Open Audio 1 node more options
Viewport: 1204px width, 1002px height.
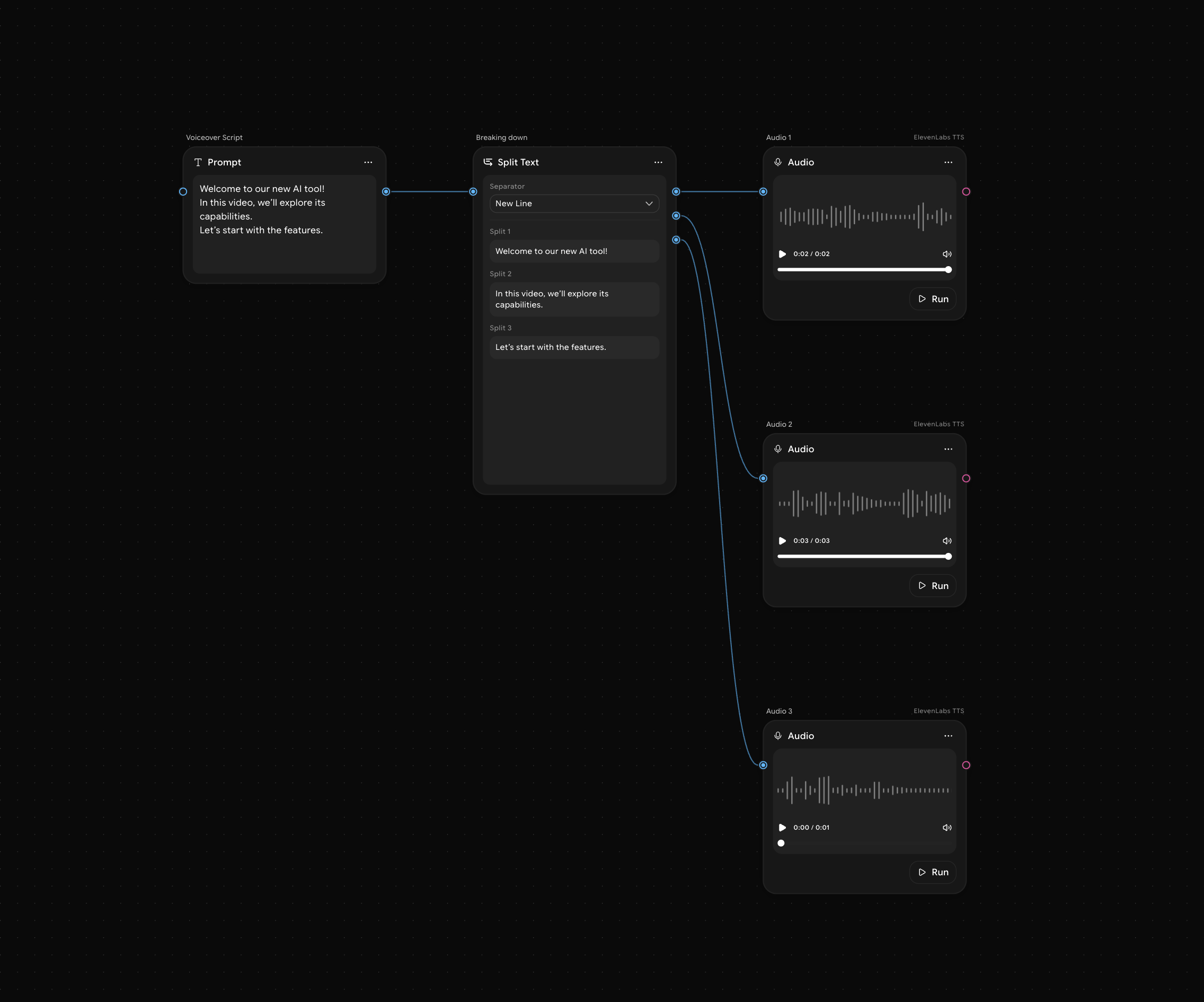pos(948,162)
